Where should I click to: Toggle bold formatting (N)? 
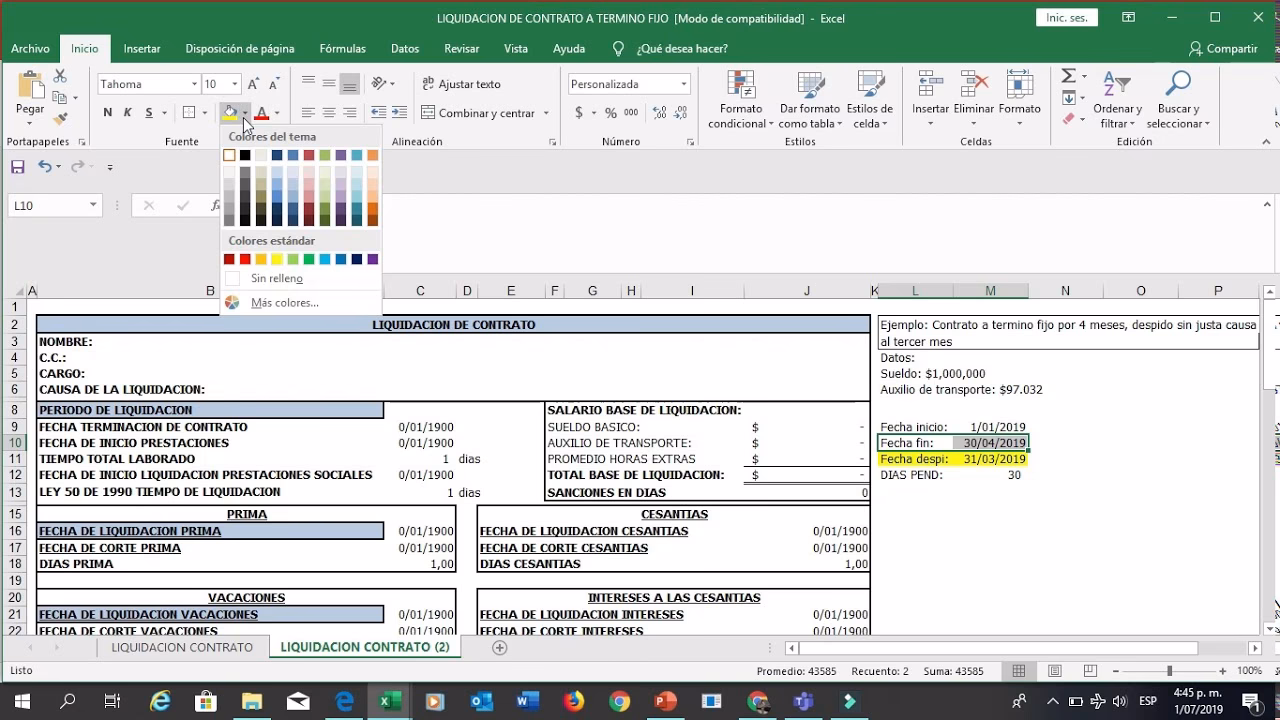[107, 113]
